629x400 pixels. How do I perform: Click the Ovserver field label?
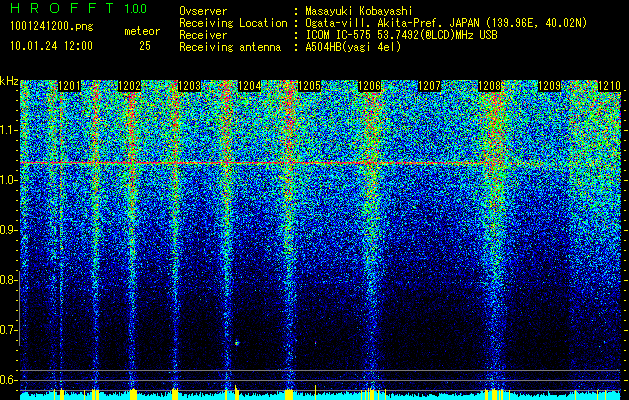[203, 11]
